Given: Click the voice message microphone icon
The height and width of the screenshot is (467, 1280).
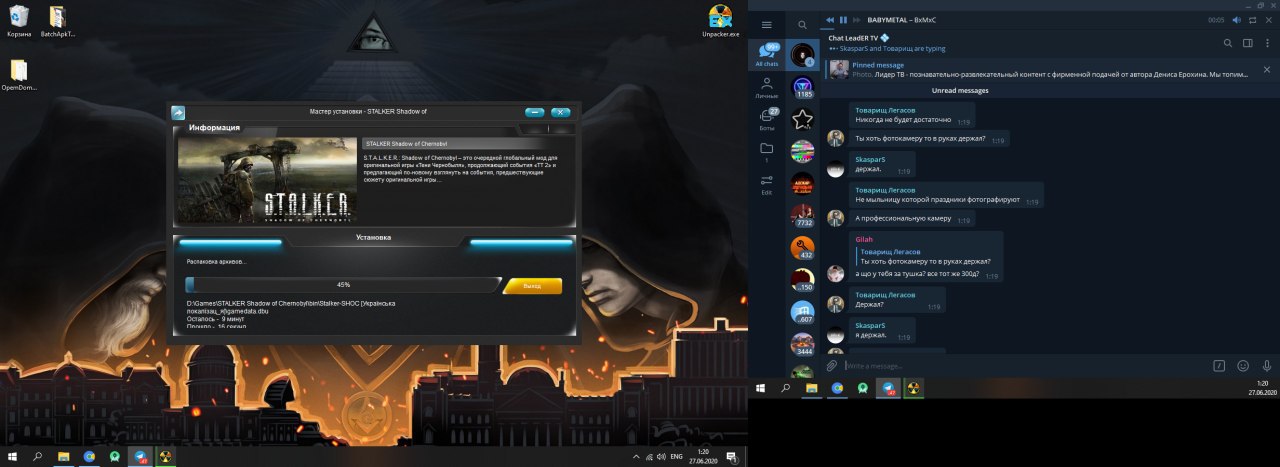Looking at the screenshot, I should pyautogui.click(x=1267, y=366).
